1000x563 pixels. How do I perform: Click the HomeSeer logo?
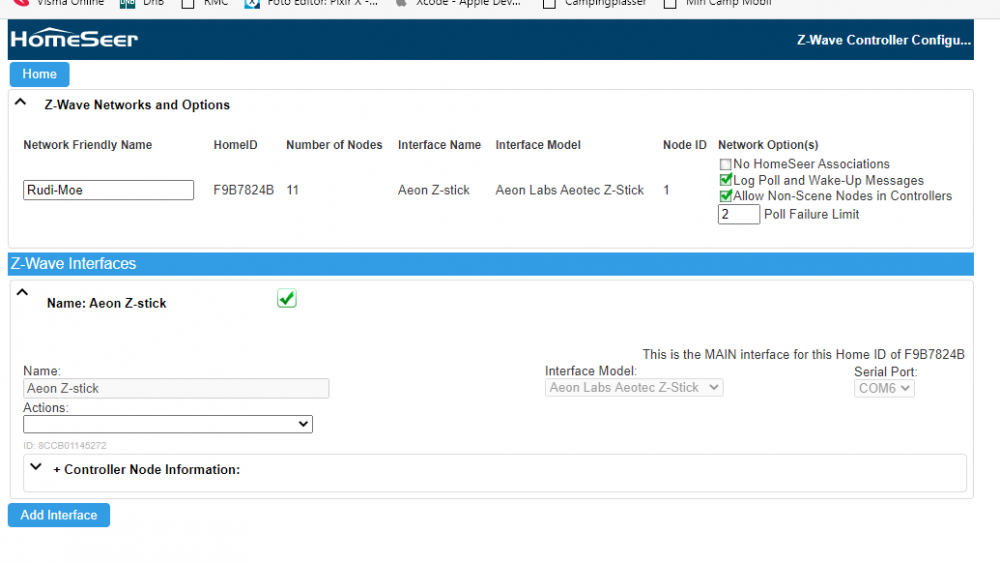[x=73, y=40]
